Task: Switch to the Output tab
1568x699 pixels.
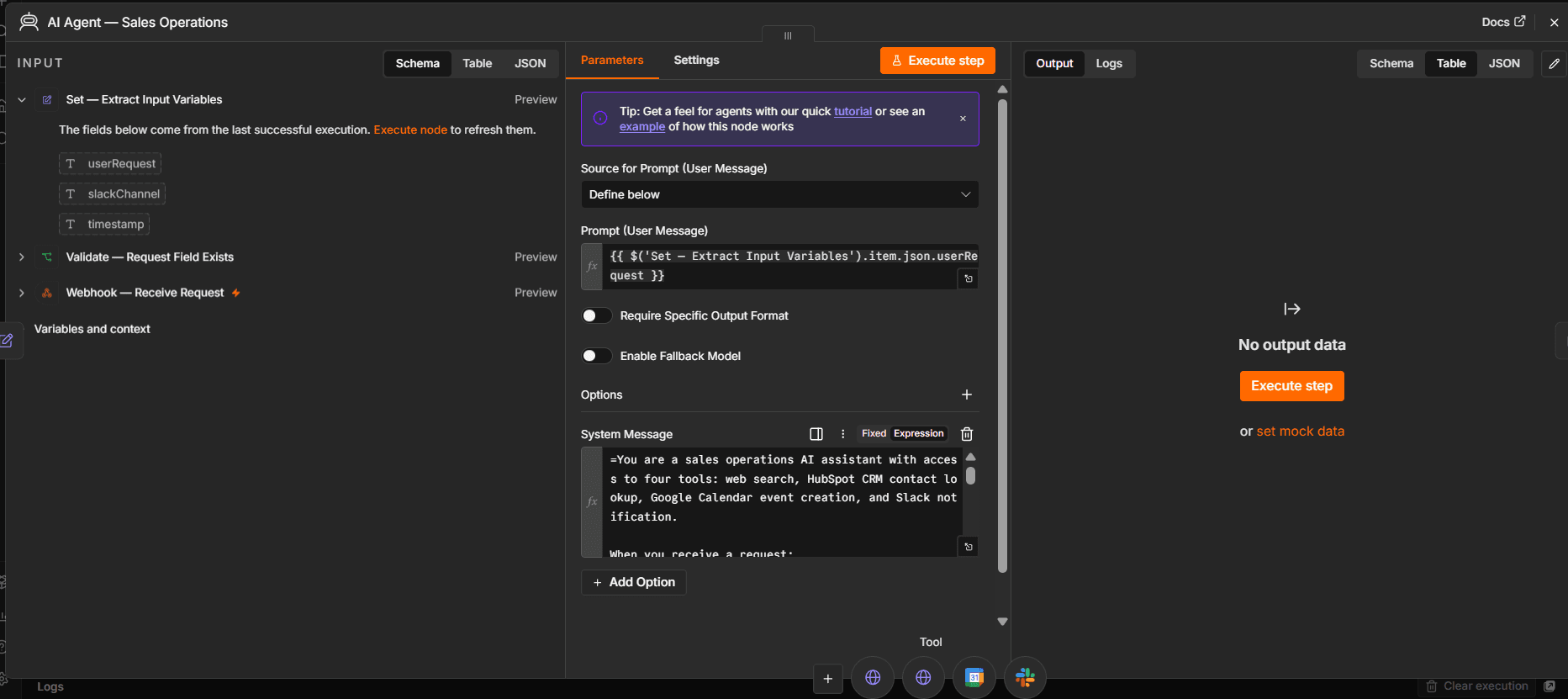Action: [x=1054, y=63]
